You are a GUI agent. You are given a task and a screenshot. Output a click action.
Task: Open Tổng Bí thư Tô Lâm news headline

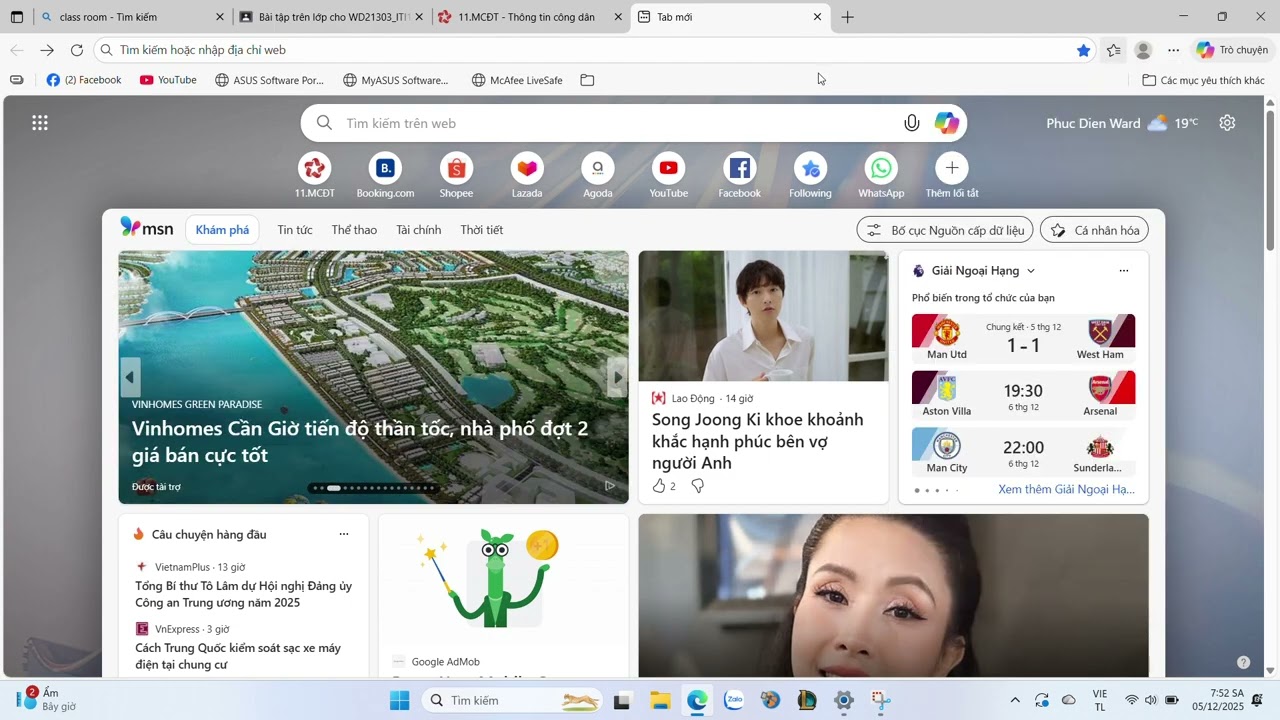pos(243,594)
